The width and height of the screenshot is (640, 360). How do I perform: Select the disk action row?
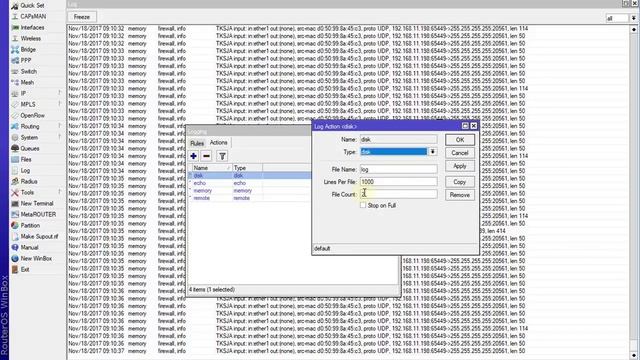pyautogui.click(x=249, y=176)
